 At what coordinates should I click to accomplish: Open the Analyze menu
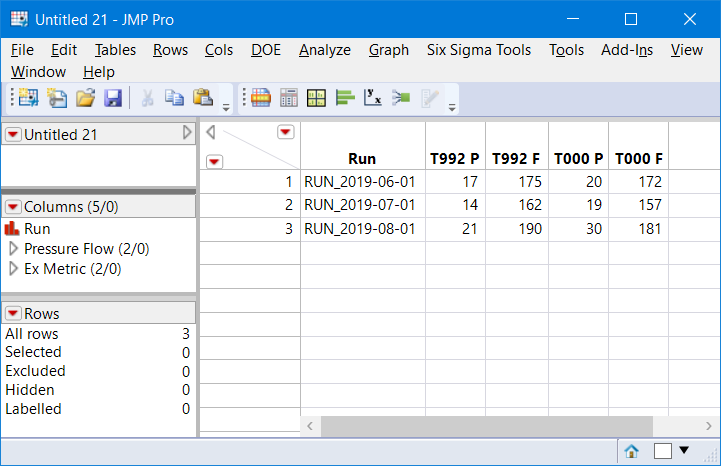pos(325,50)
